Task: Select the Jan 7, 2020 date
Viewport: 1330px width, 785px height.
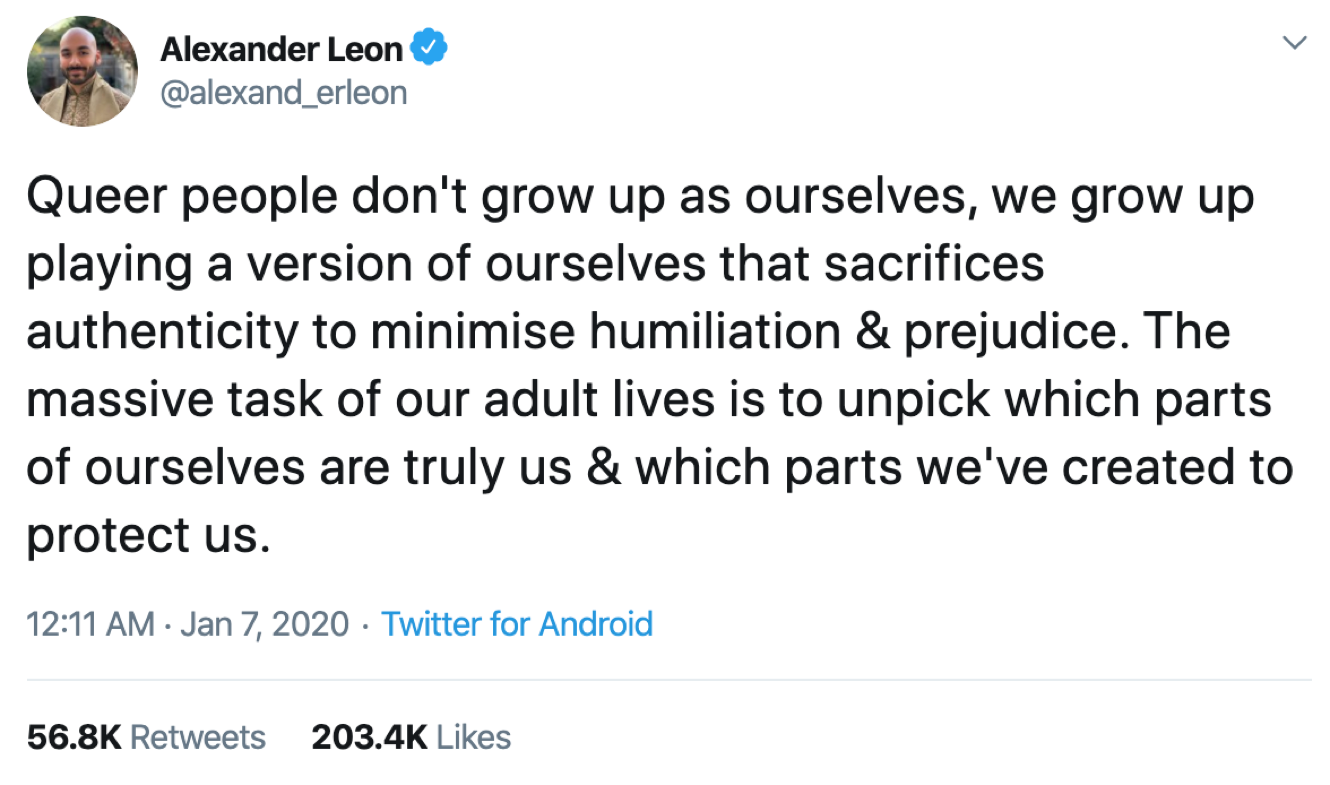Action: tap(264, 625)
